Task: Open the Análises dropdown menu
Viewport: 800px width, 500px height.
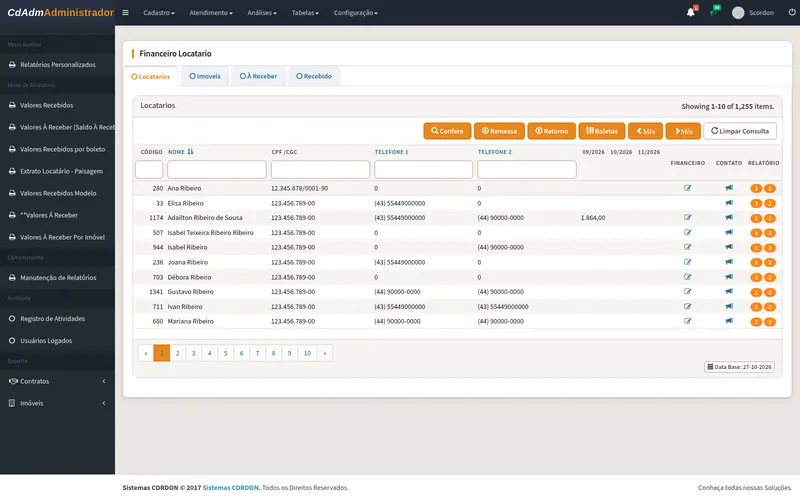Action: pos(262,13)
